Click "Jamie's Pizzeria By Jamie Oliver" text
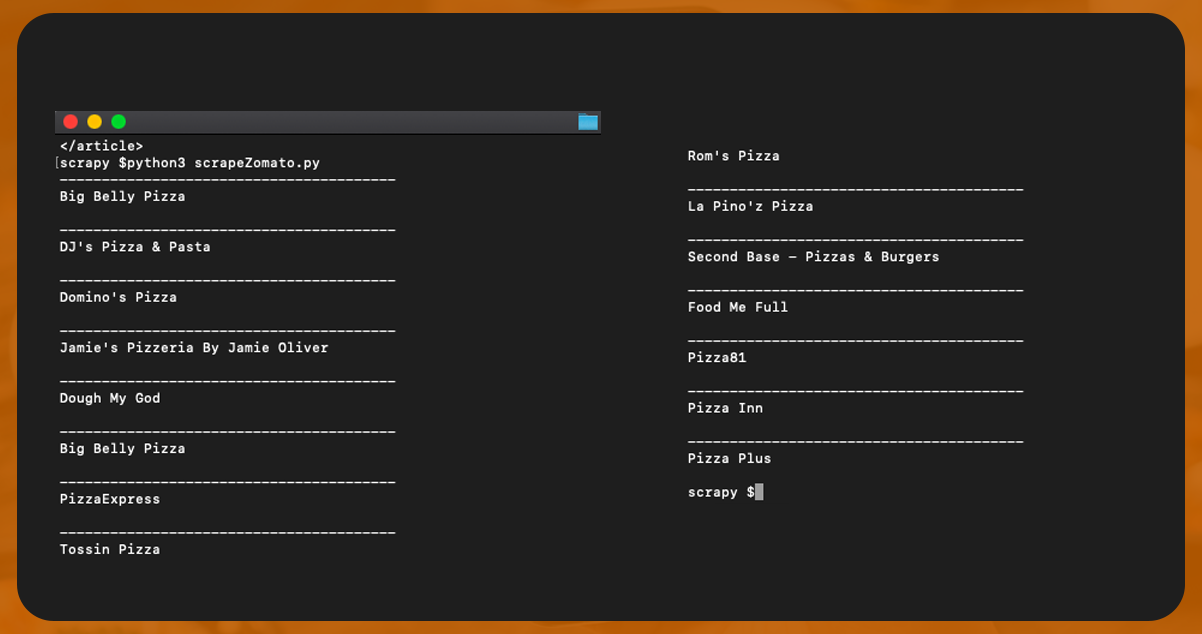 click(194, 348)
